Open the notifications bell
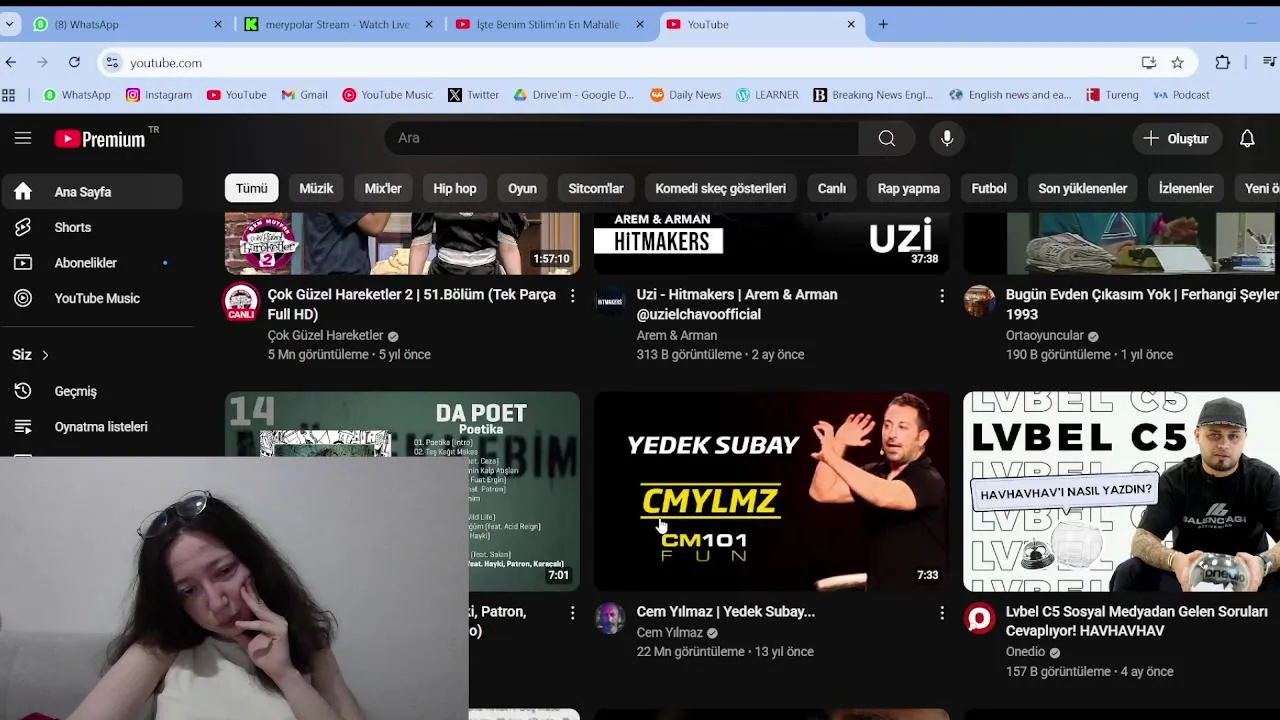The image size is (1280, 720). pos(1247,138)
